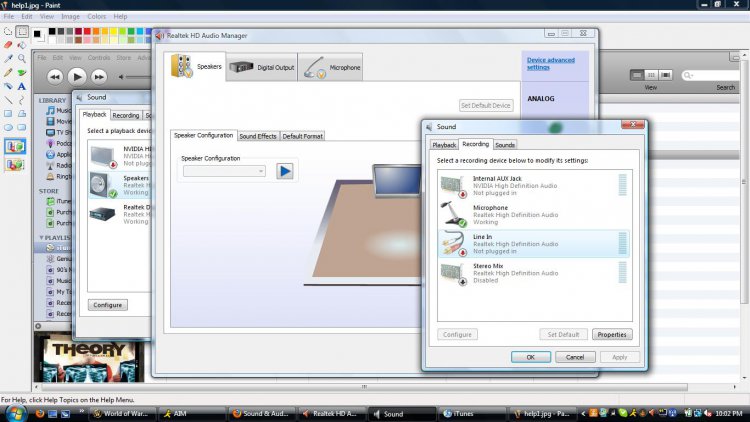Select the Brush tool in Paint
The height and width of the screenshot is (422, 750).
coord(22,73)
